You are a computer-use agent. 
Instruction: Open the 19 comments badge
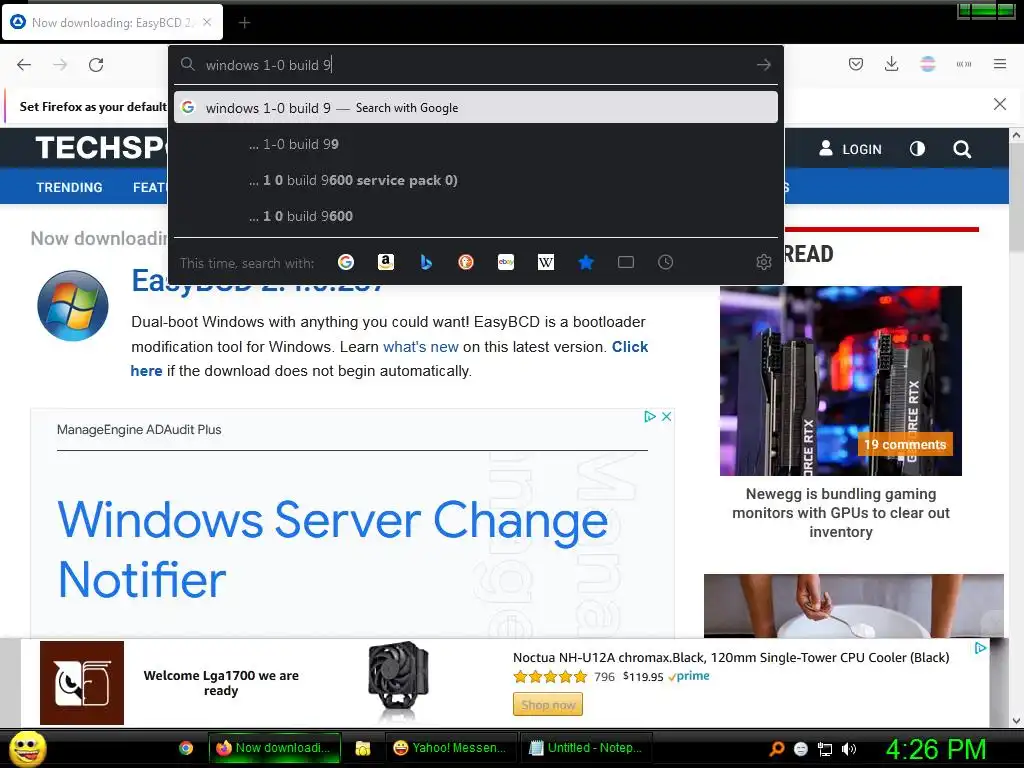point(905,444)
